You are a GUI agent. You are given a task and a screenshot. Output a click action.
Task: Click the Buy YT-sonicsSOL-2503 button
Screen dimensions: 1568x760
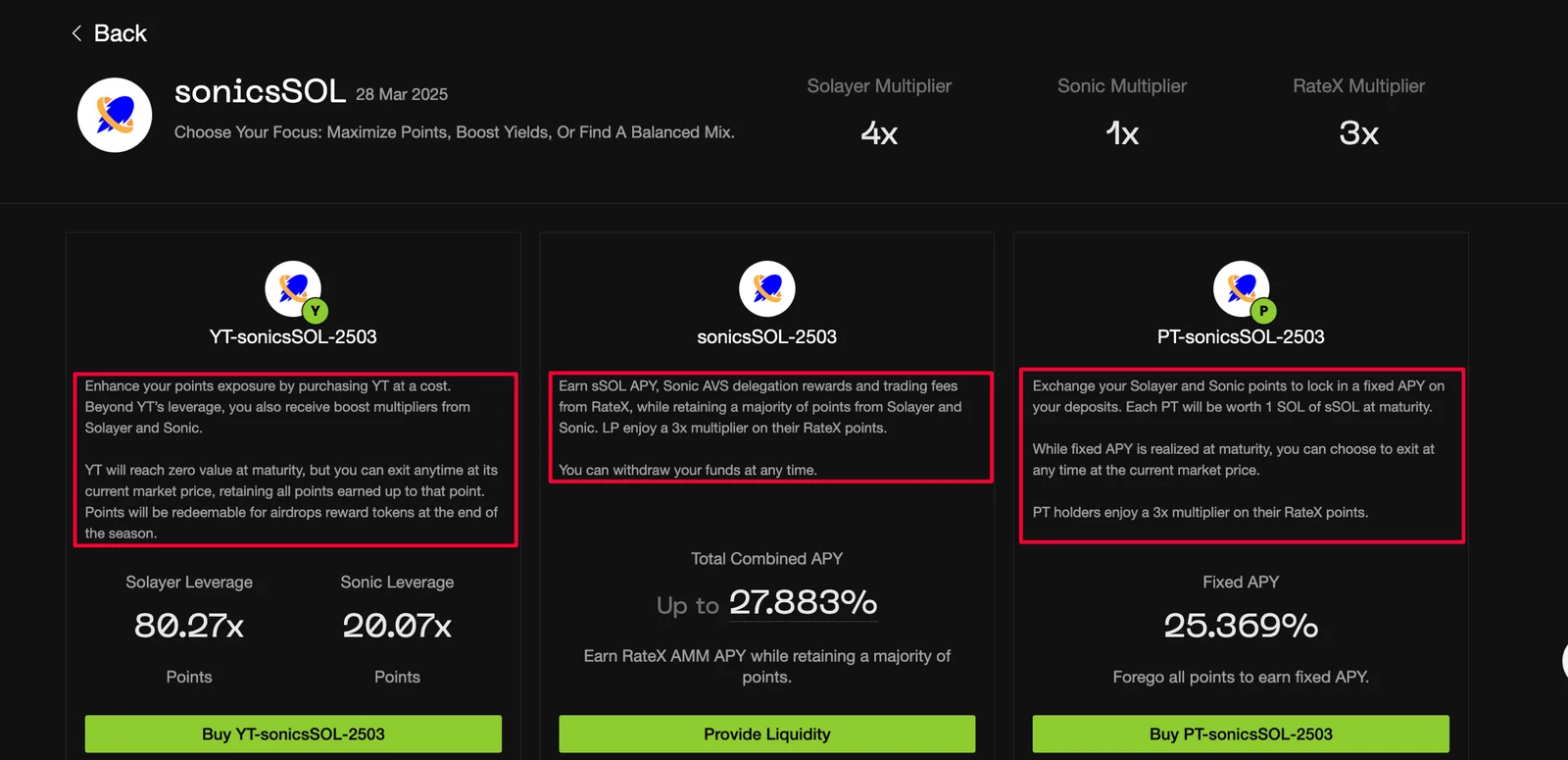pos(293,734)
